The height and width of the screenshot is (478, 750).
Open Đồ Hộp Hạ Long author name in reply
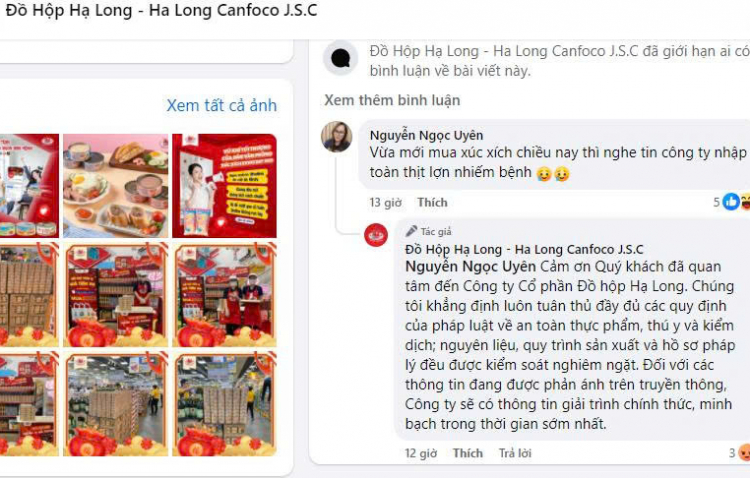(524, 249)
